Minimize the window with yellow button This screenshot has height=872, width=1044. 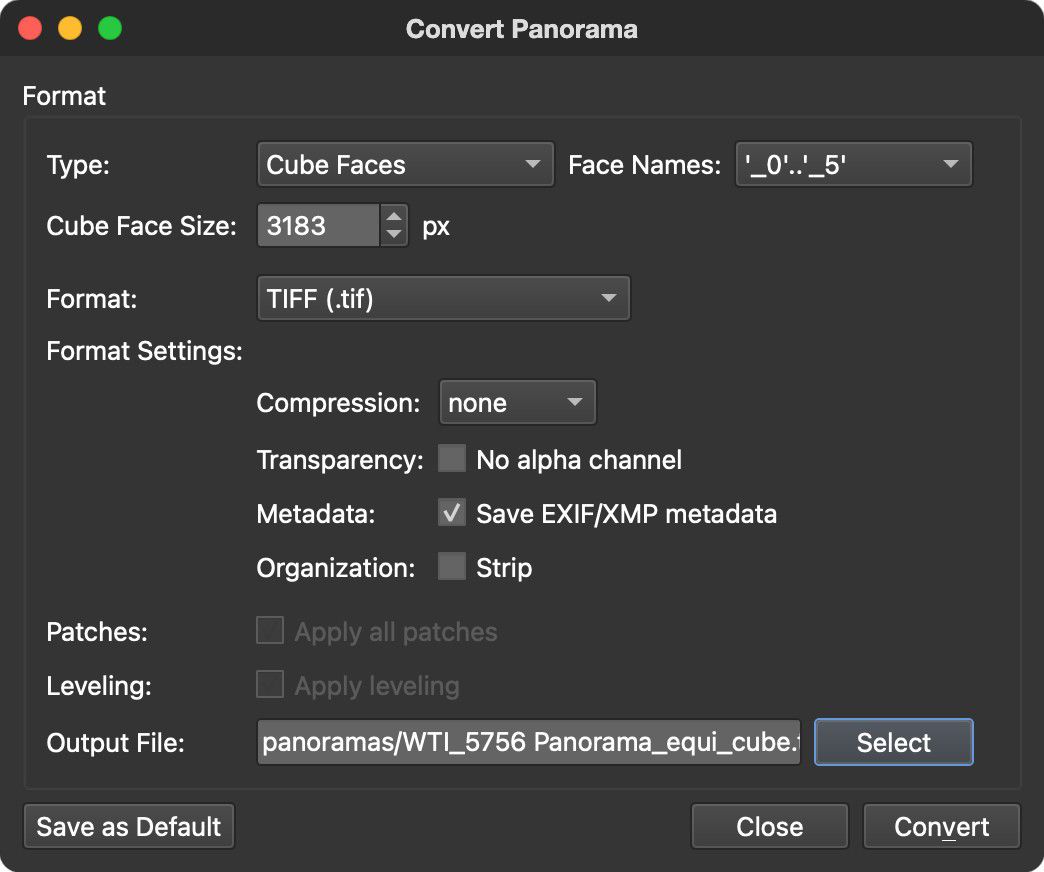click(70, 29)
